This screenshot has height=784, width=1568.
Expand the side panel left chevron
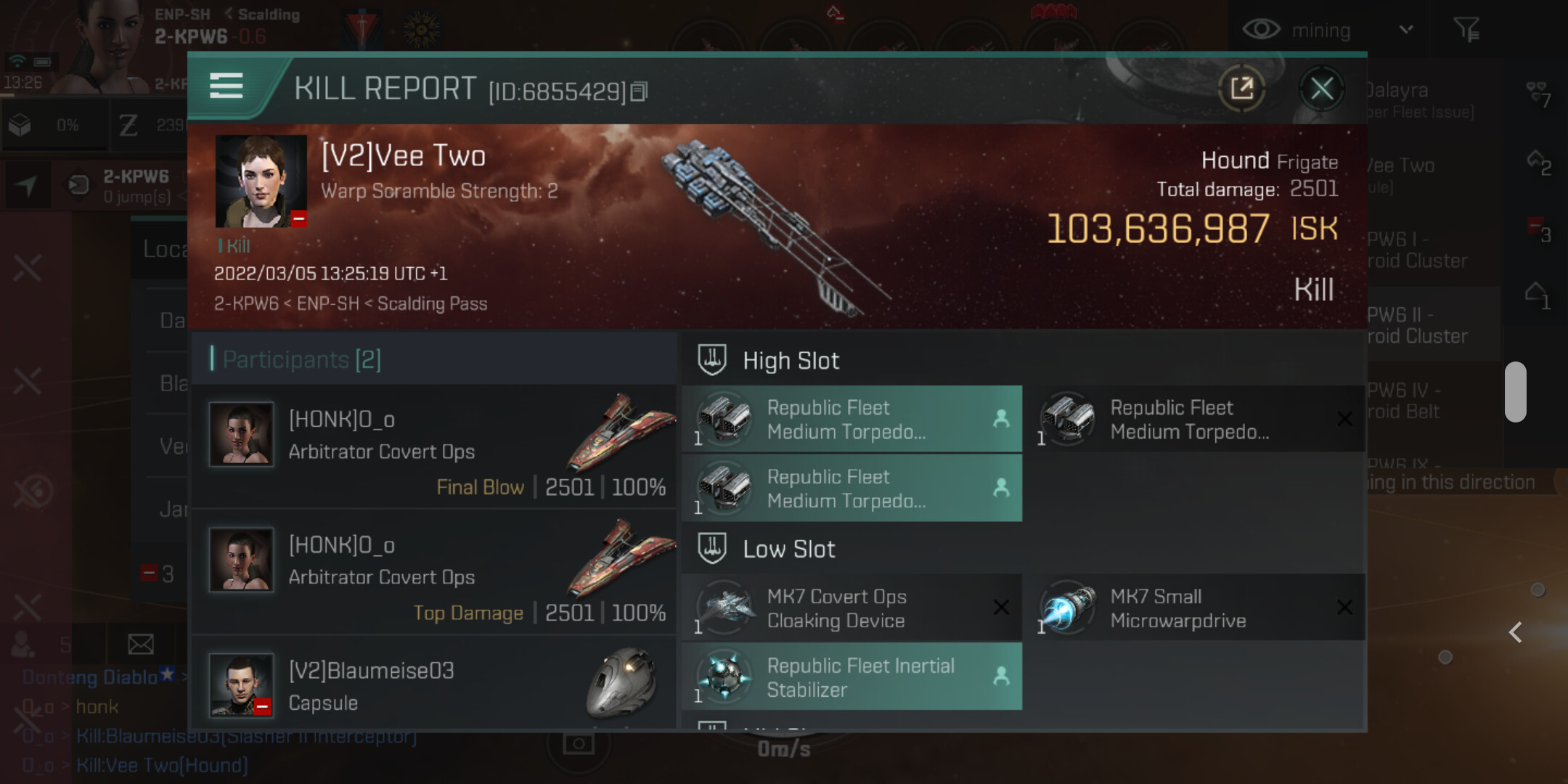pos(1515,632)
